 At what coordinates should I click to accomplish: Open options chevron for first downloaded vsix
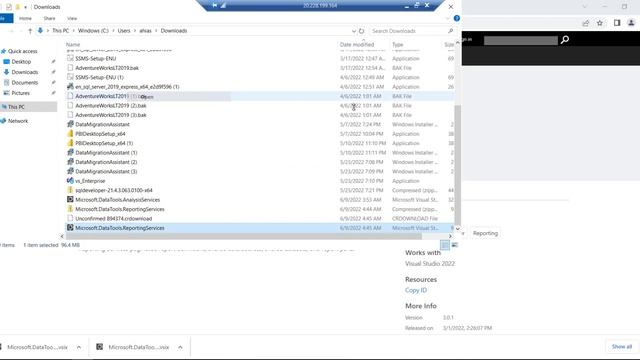79,347
